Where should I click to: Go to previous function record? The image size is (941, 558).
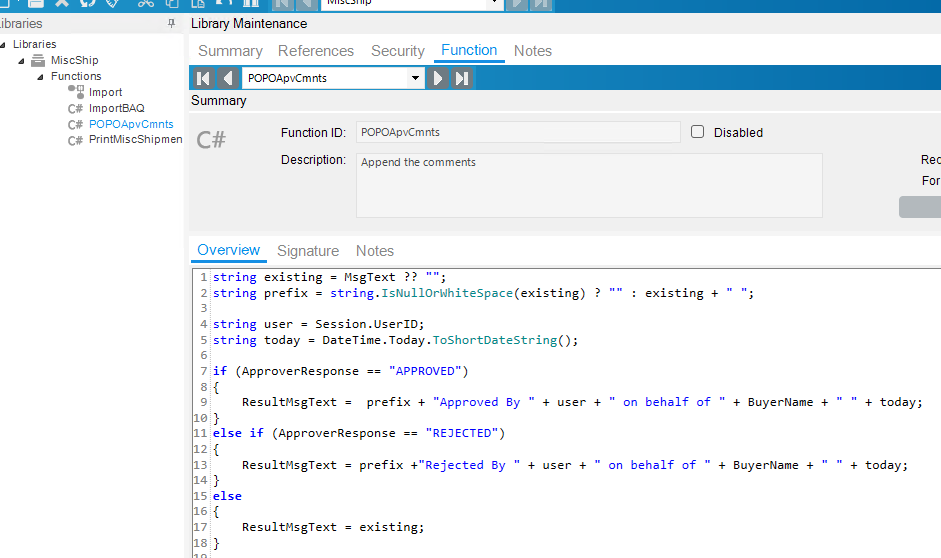click(228, 78)
